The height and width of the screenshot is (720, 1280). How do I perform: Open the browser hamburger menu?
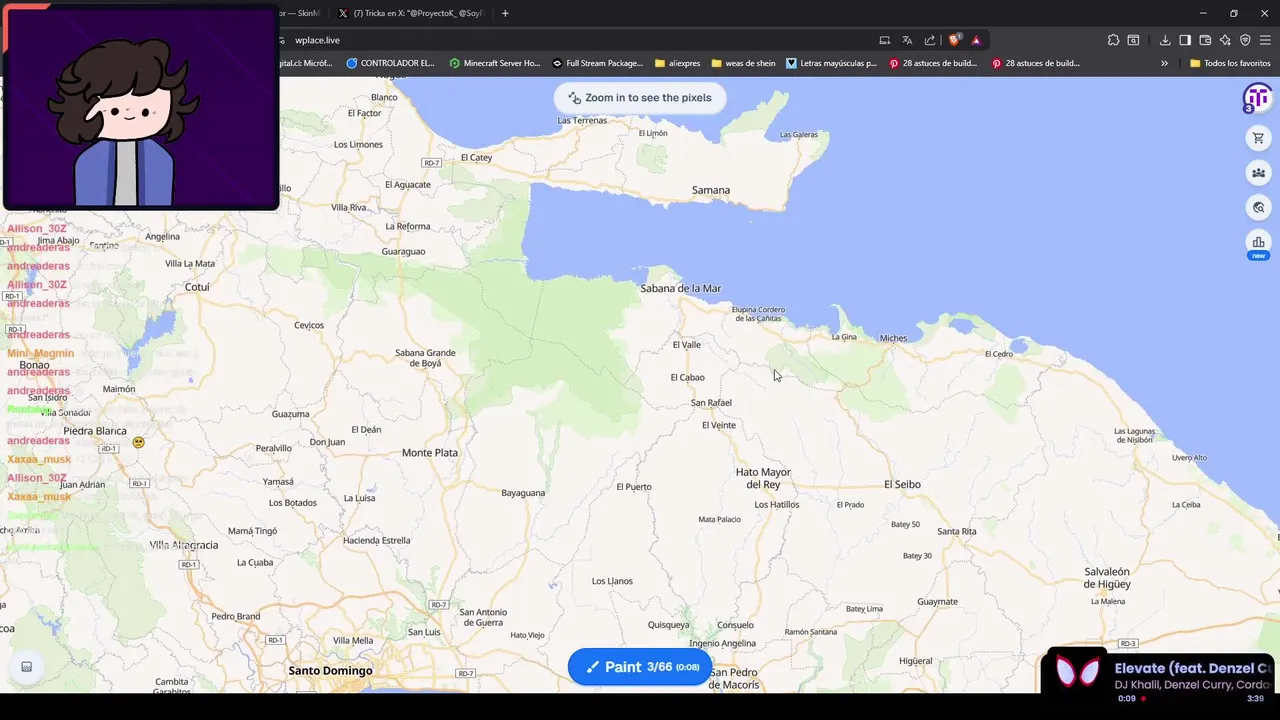point(1265,40)
